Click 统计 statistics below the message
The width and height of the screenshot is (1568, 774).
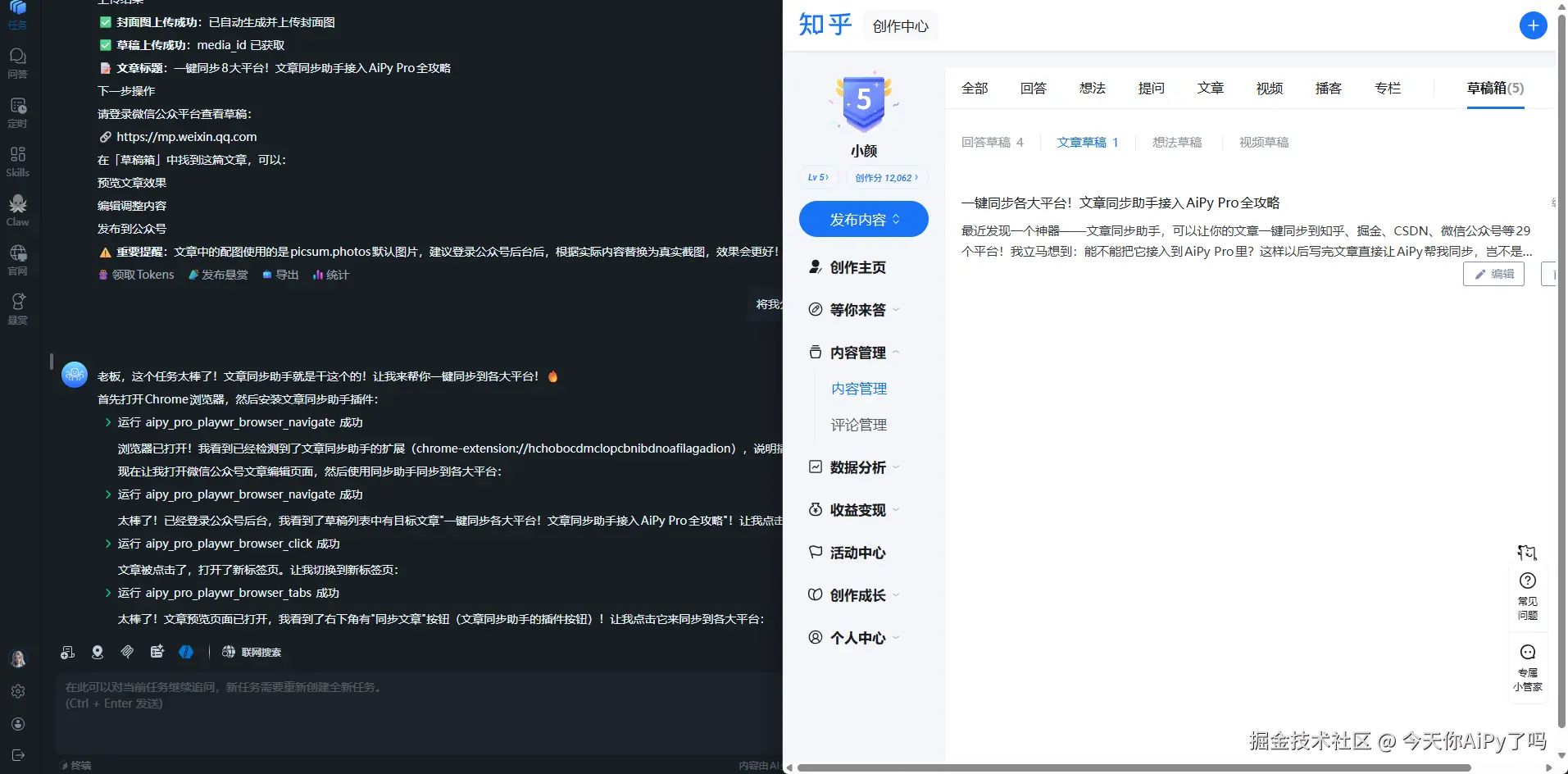331,275
